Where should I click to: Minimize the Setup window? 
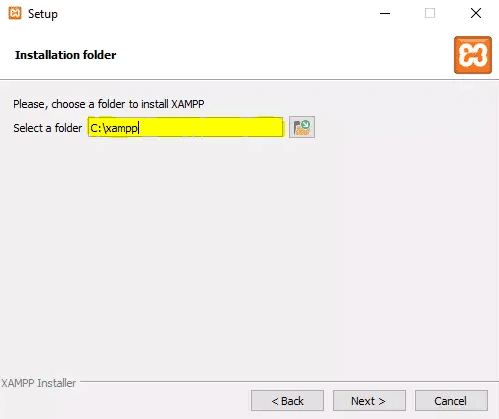coord(385,13)
